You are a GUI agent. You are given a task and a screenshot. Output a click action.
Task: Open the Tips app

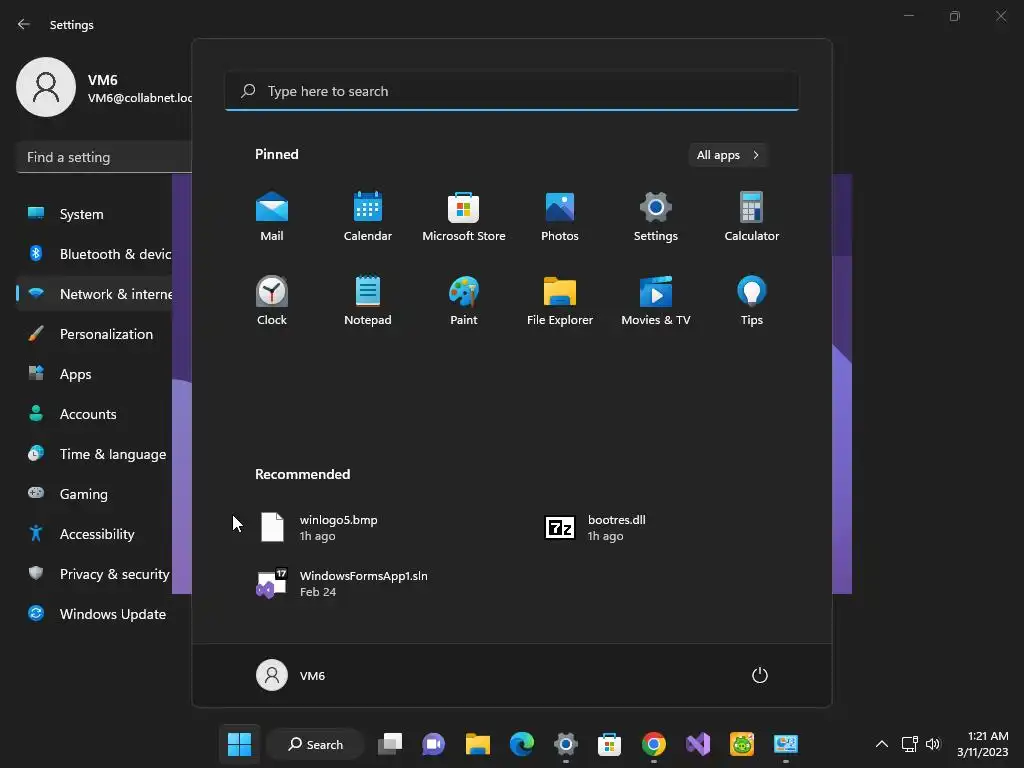click(752, 300)
